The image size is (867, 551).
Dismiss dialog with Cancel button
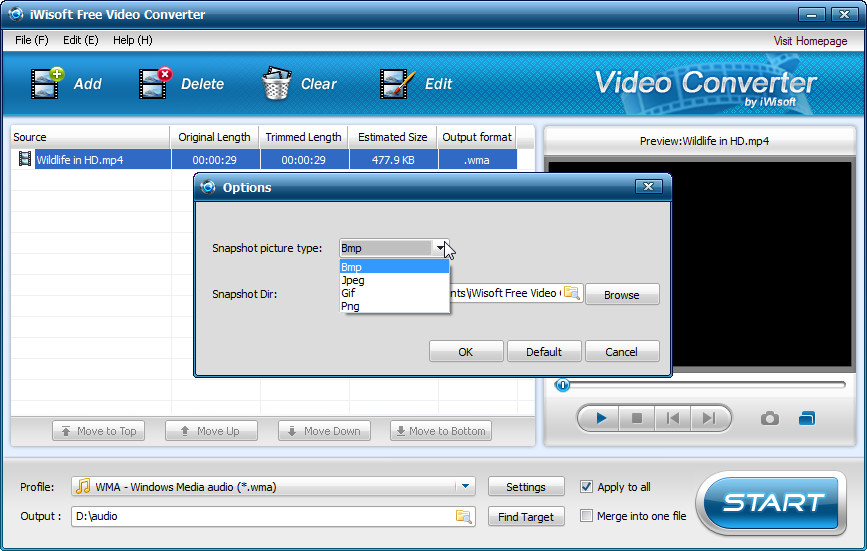621,351
